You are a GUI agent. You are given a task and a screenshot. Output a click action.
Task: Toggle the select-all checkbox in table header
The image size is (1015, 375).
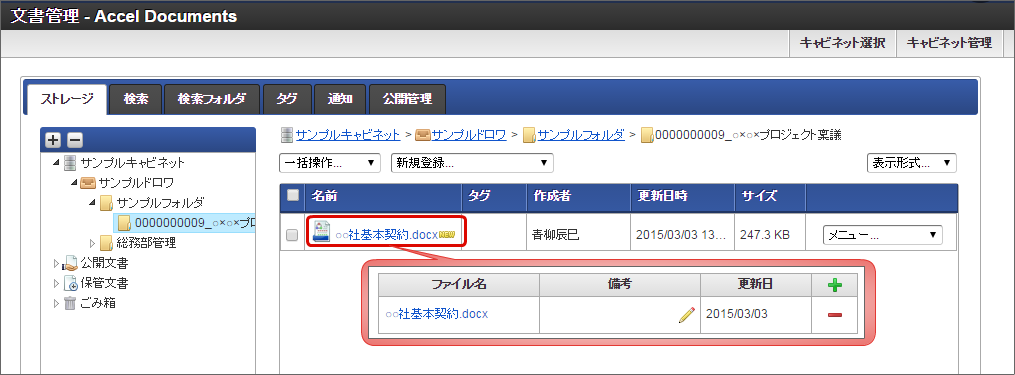(x=293, y=195)
